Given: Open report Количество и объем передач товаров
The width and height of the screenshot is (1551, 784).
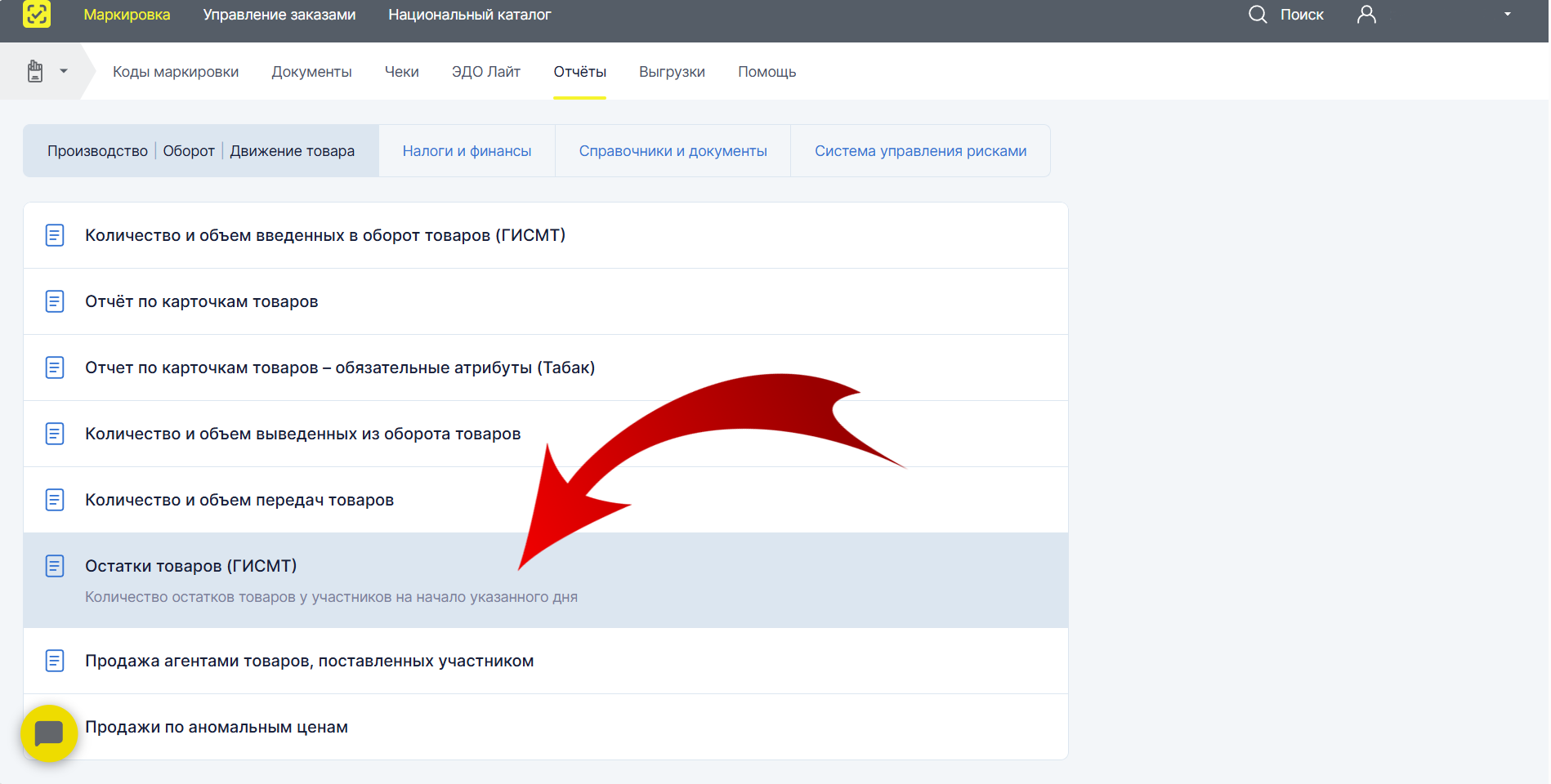Looking at the screenshot, I should (546, 500).
